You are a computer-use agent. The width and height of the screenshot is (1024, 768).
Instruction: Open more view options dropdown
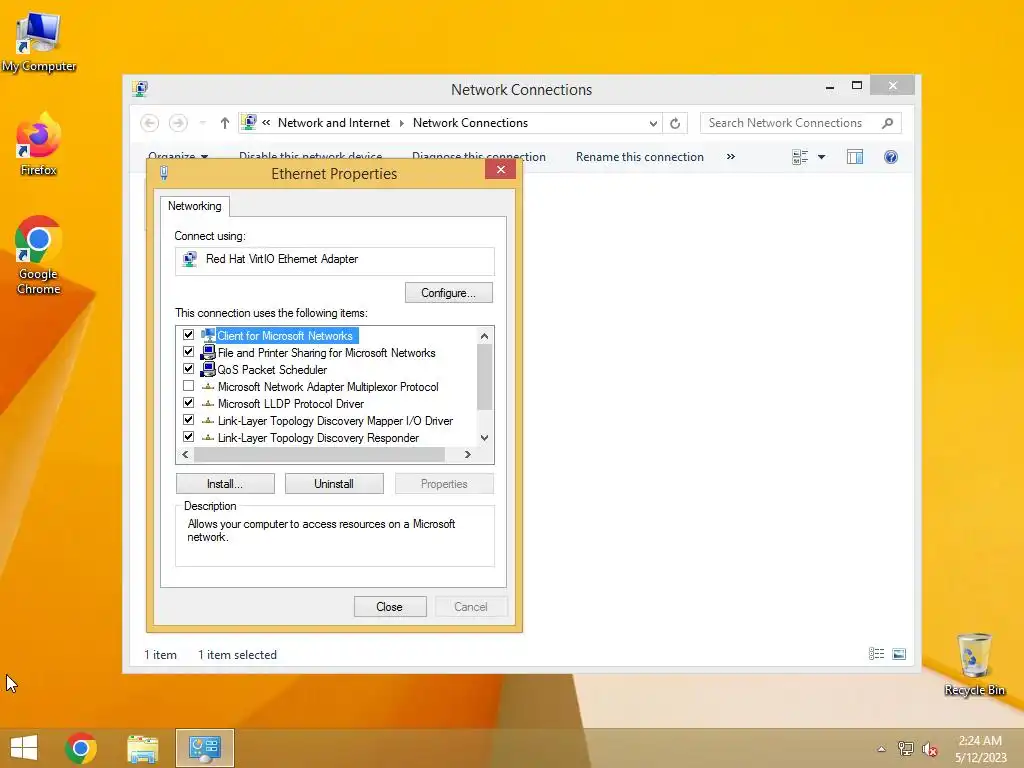[822, 157]
